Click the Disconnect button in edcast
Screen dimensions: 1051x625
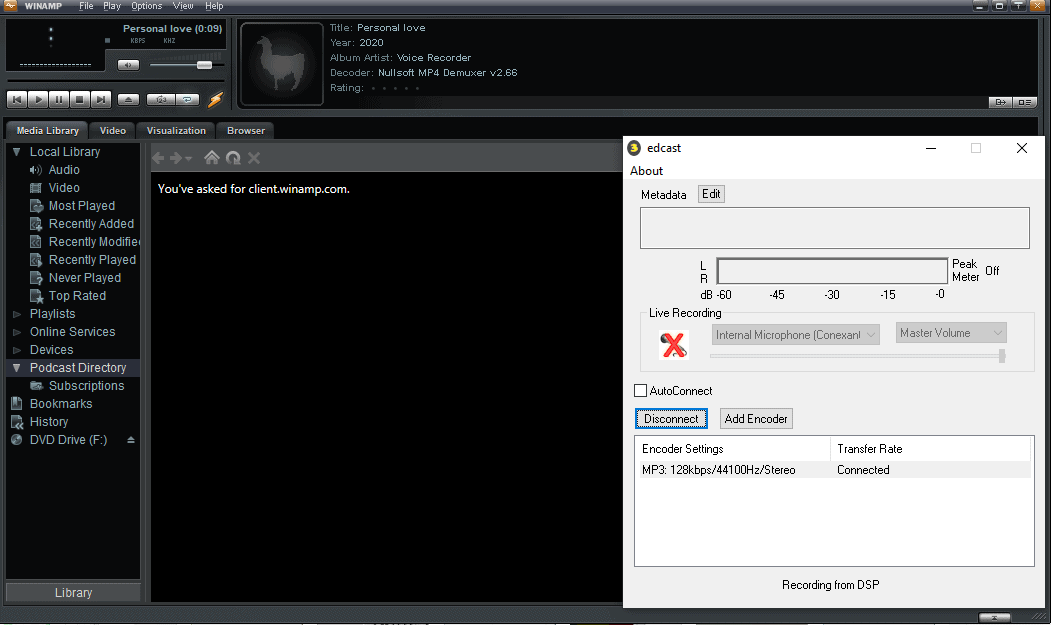(671, 418)
